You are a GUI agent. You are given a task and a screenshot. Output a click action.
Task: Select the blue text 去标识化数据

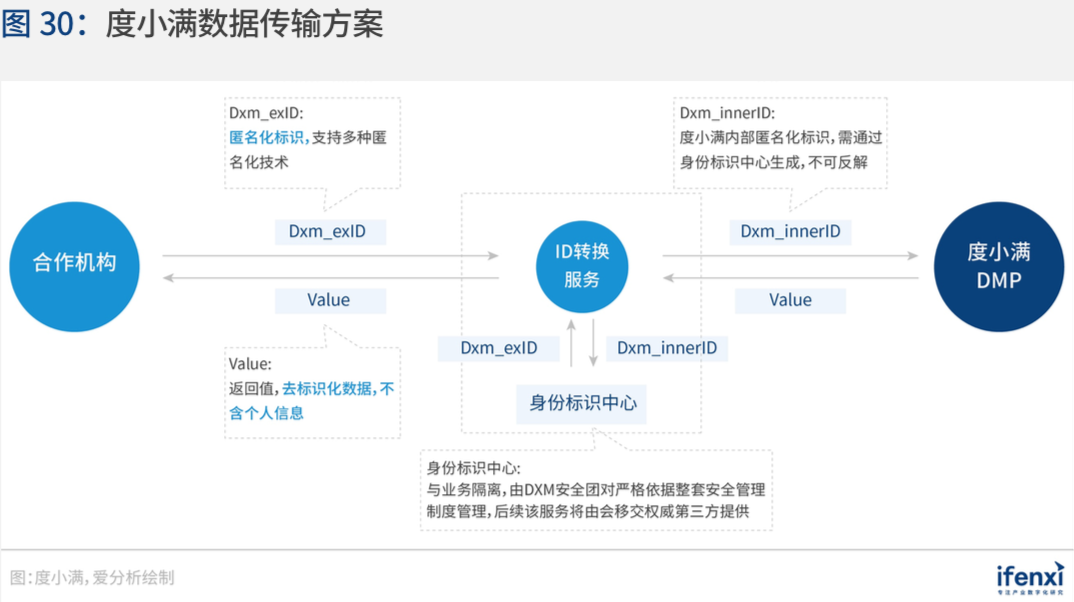click(327, 389)
